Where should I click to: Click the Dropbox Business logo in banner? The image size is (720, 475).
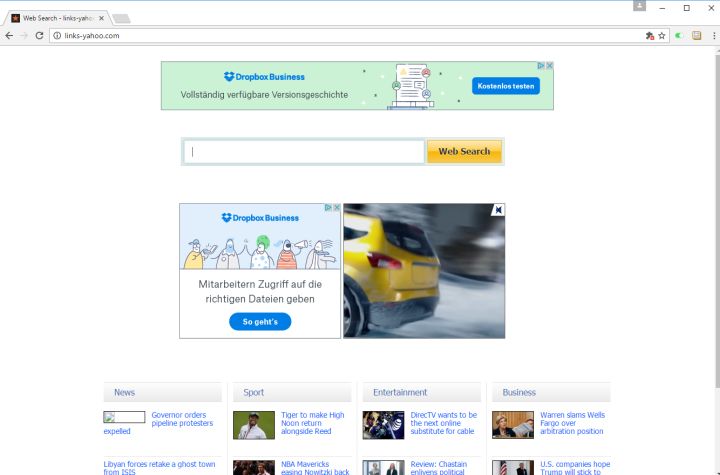[264, 77]
